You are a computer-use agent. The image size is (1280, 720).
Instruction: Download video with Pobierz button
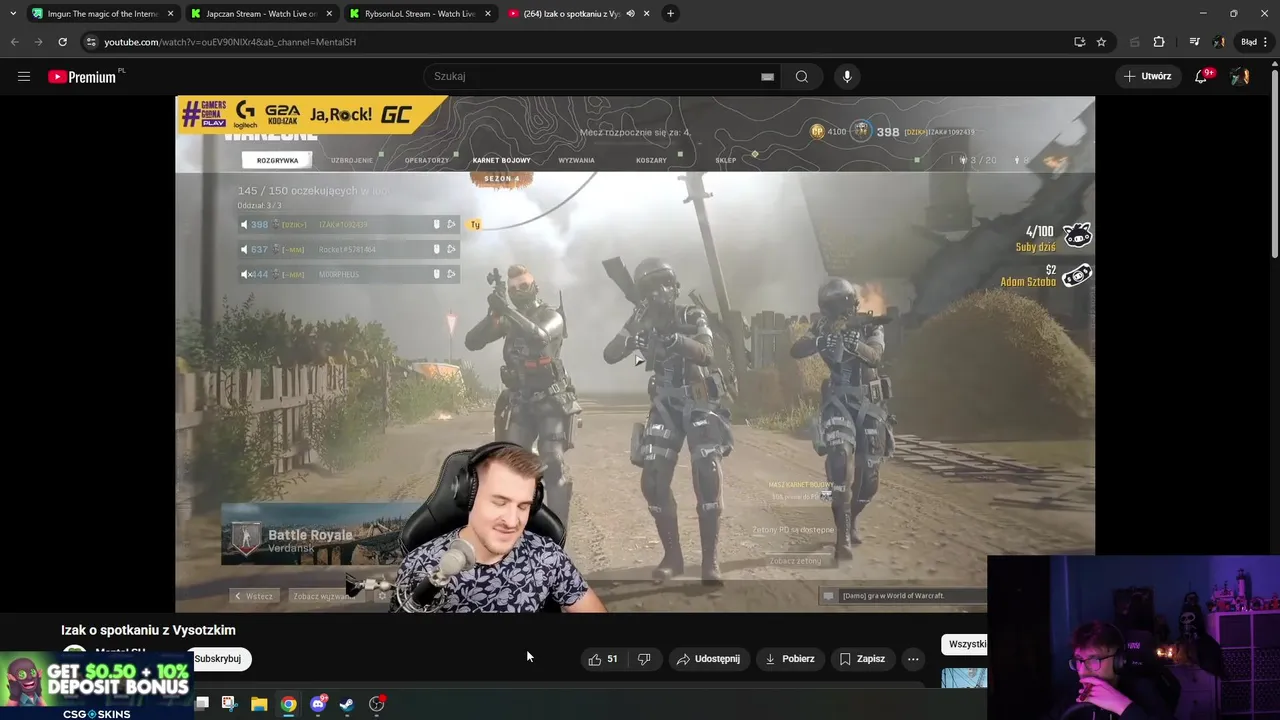[789, 659]
